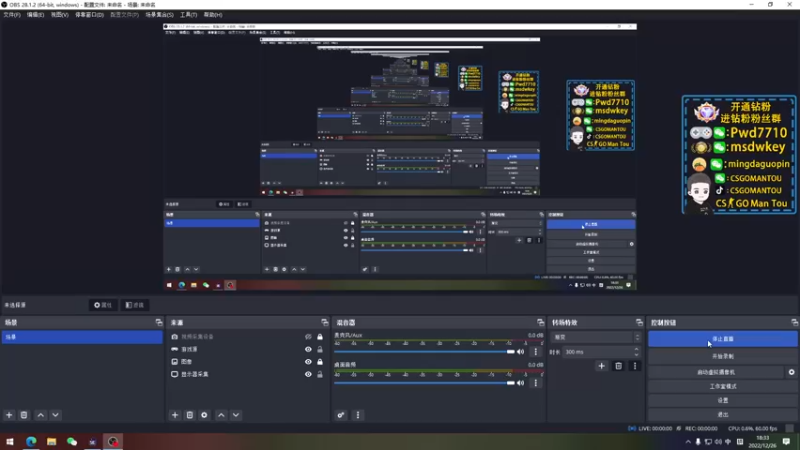Open the audio mixer panel menu dots
The width and height of the screenshot is (800, 450).
point(358,415)
